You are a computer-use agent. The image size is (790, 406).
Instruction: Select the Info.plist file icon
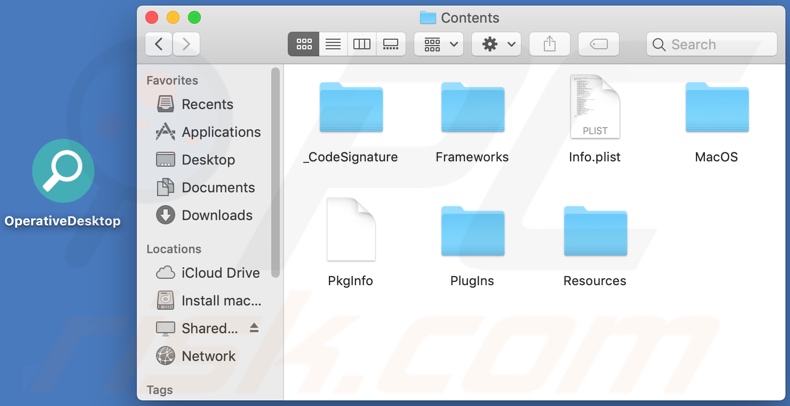point(595,107)
